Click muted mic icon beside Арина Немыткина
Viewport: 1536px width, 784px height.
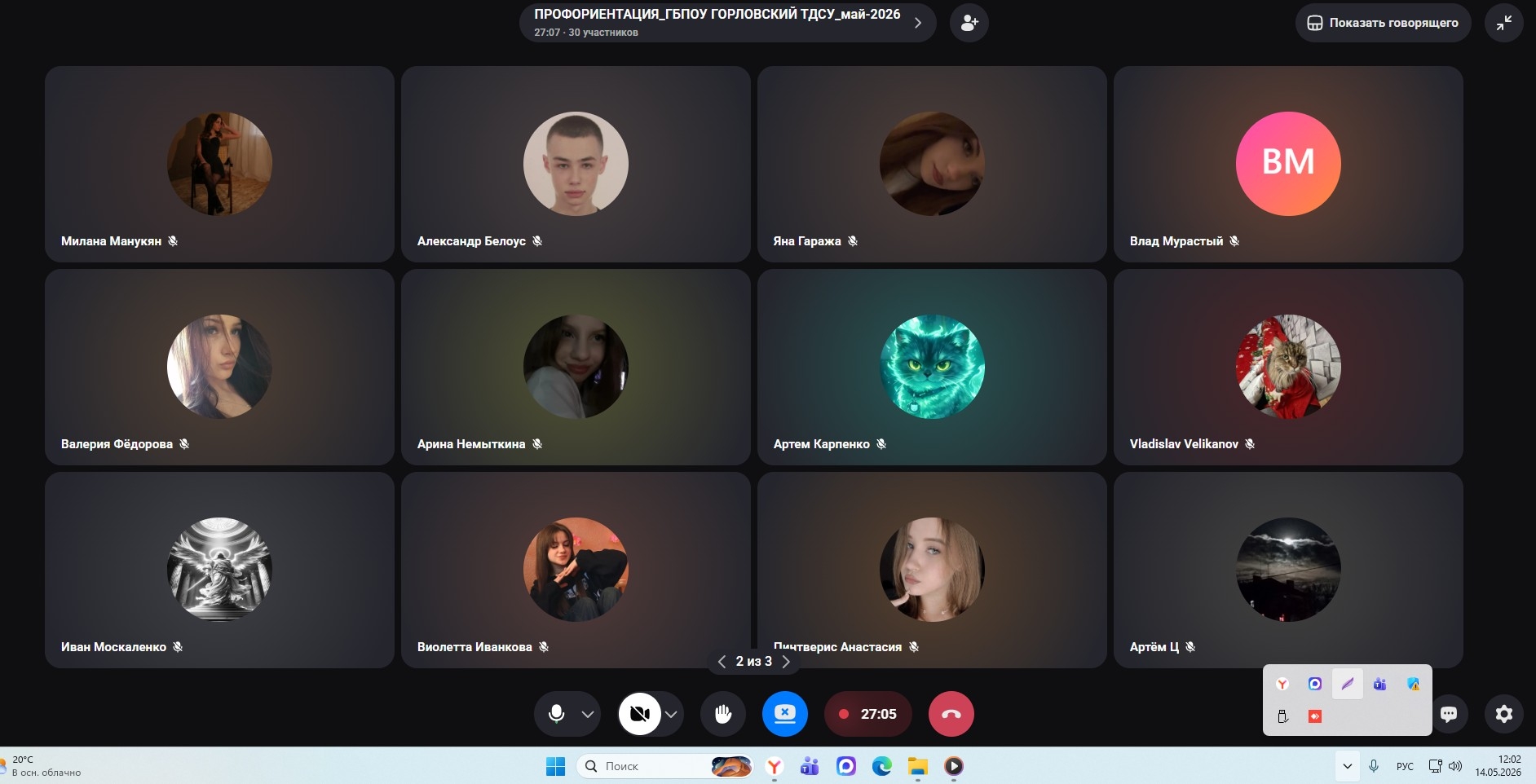pos(537,444)
